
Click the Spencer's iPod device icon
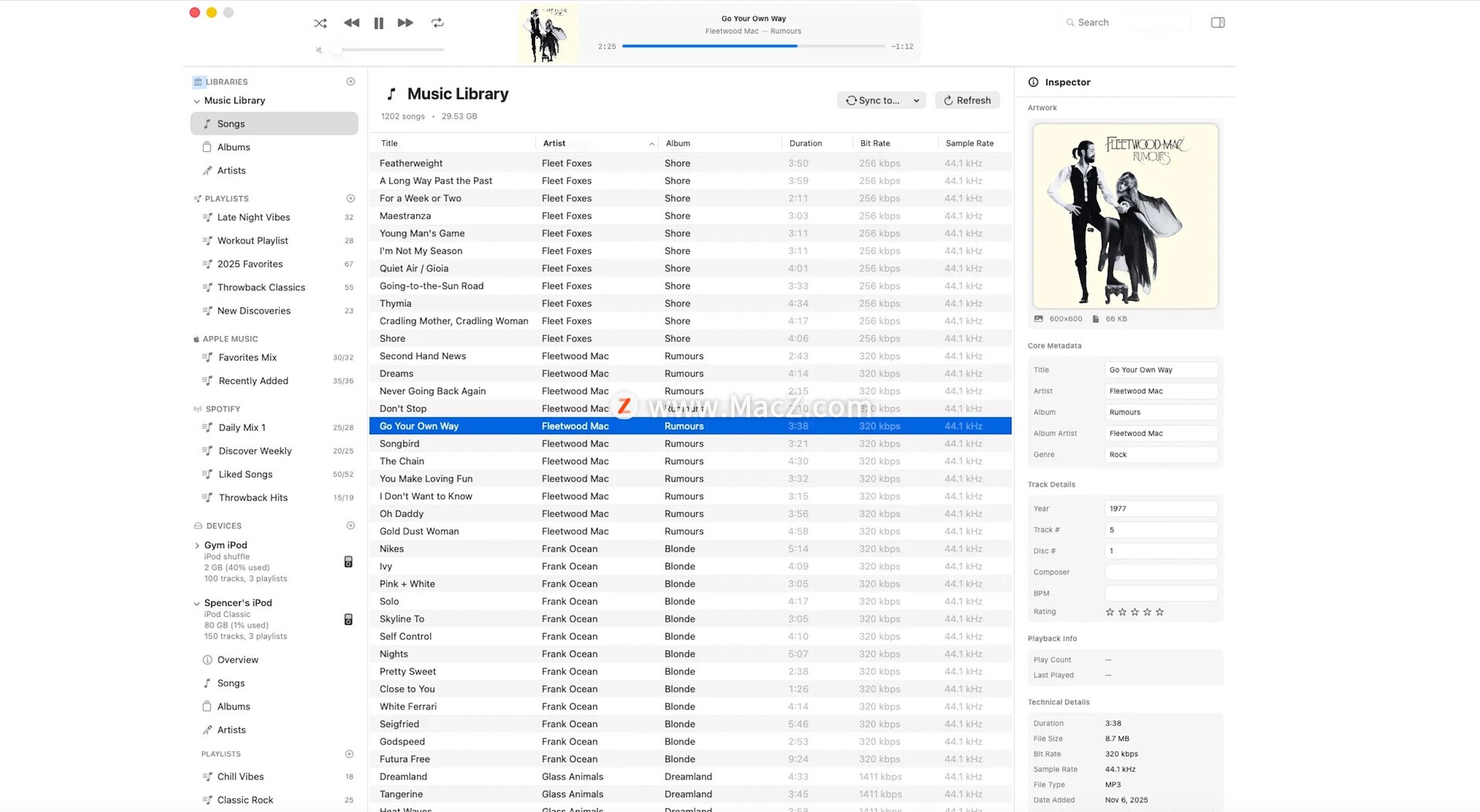click(x=348, y=619)
